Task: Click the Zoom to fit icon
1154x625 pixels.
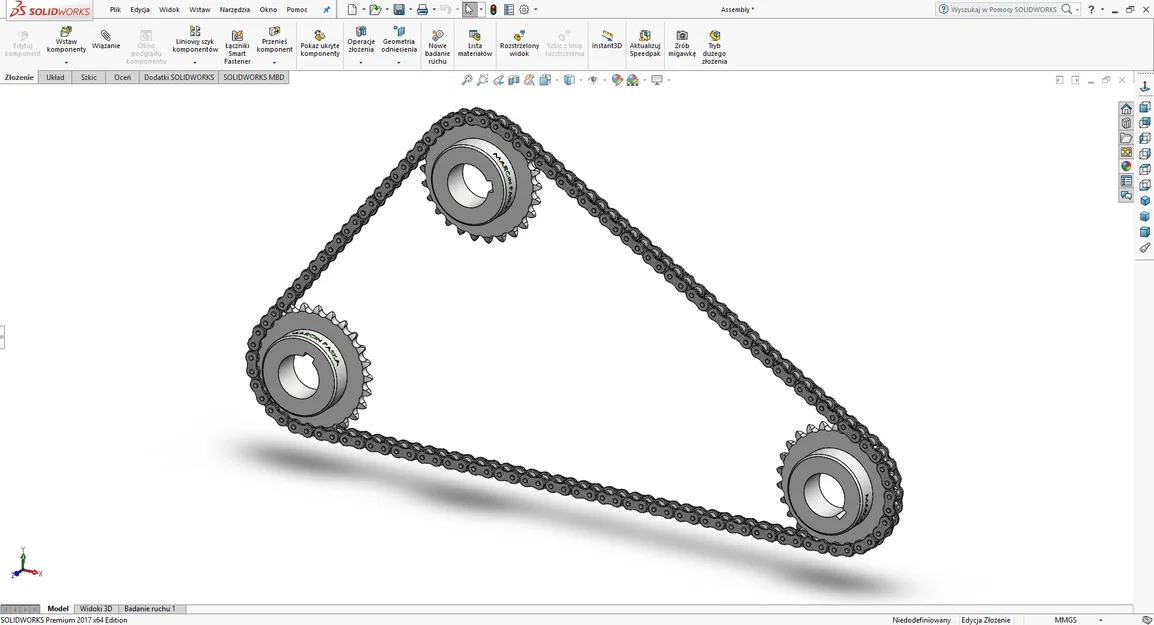Action: click(467, 79)
